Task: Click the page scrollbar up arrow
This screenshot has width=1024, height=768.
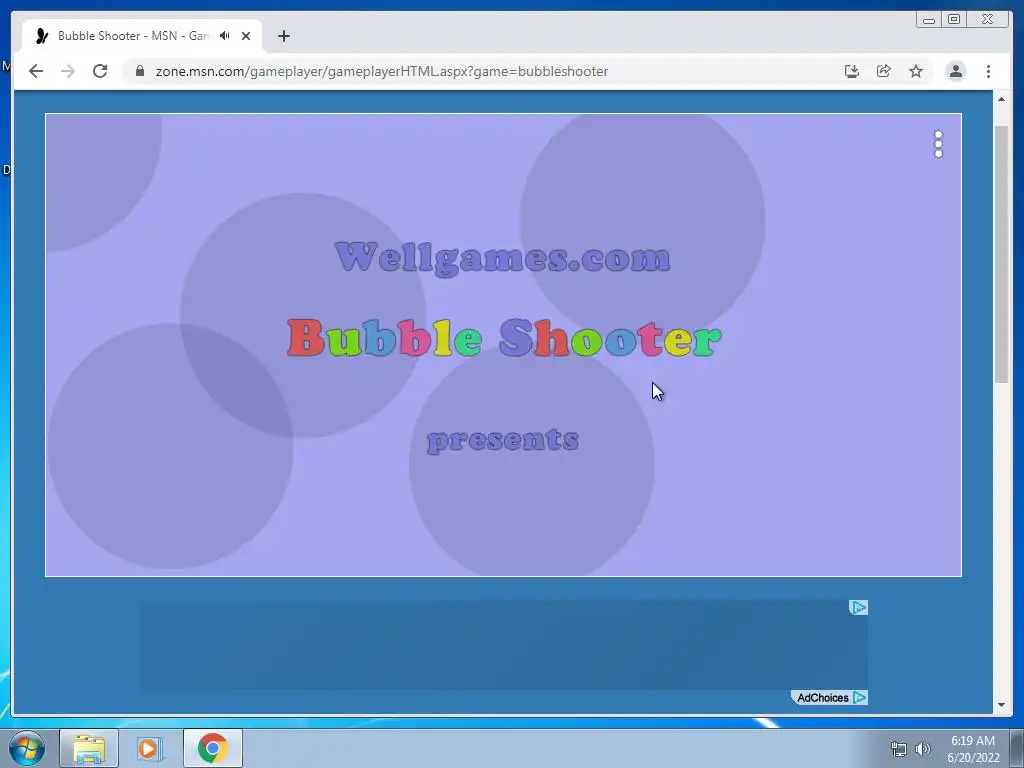Action: [x=1001, y=99]
